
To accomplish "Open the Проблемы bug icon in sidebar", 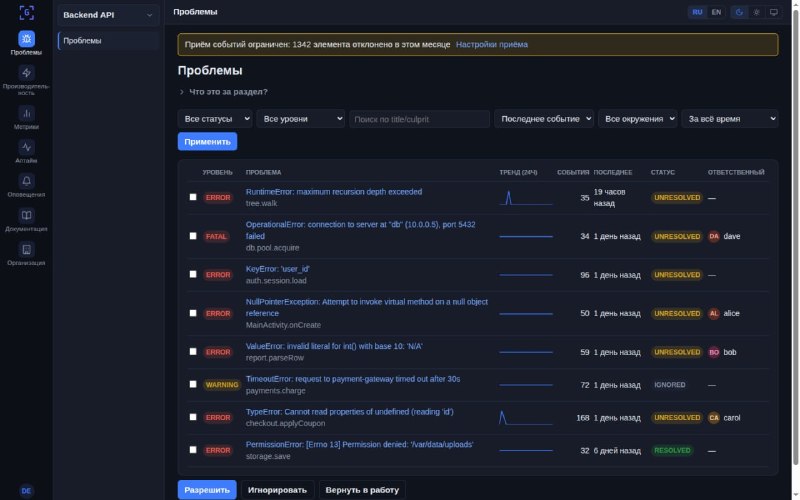I will point(27,39).
